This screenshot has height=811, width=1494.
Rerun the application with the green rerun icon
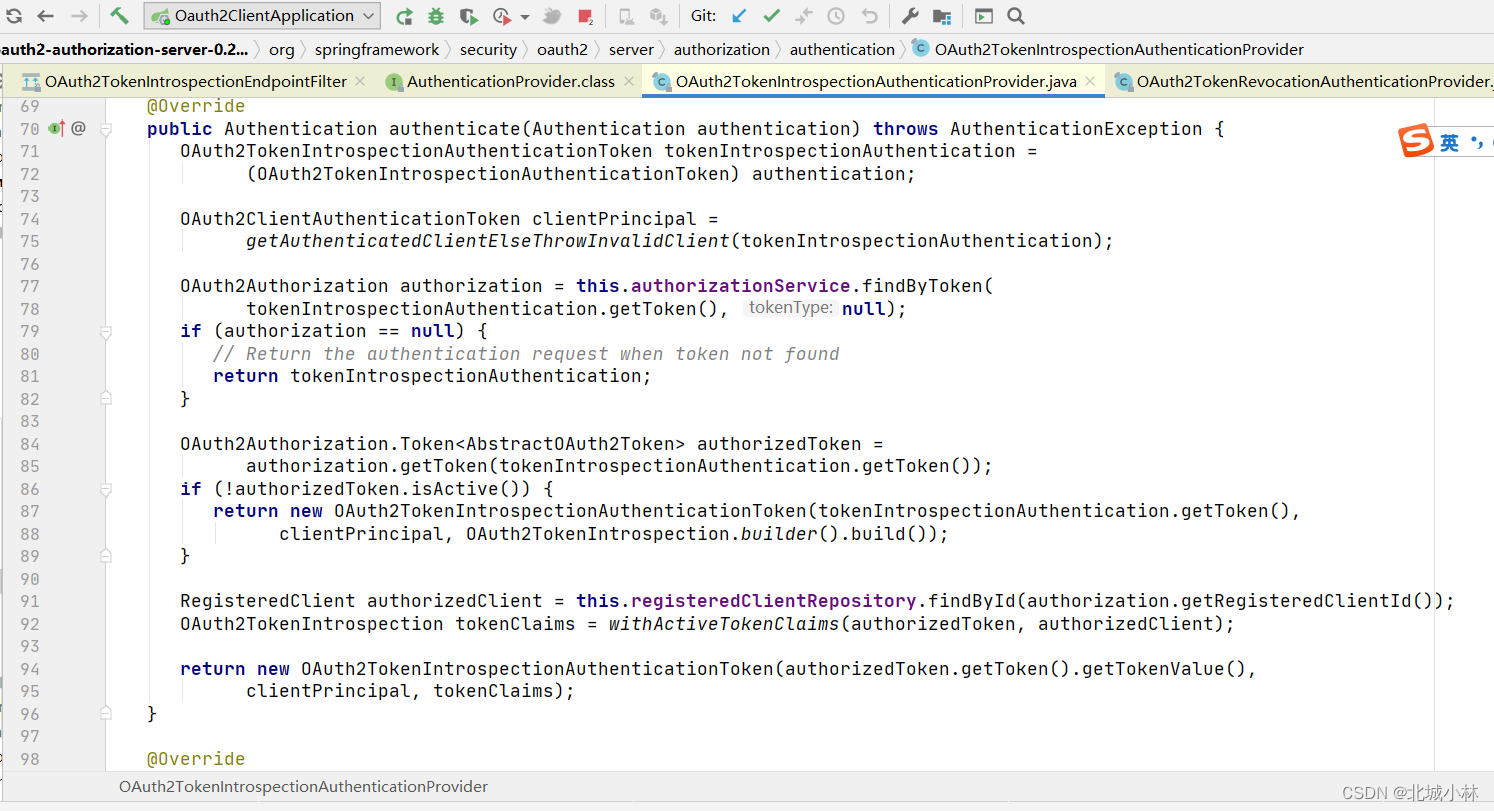tap(404, 16)
